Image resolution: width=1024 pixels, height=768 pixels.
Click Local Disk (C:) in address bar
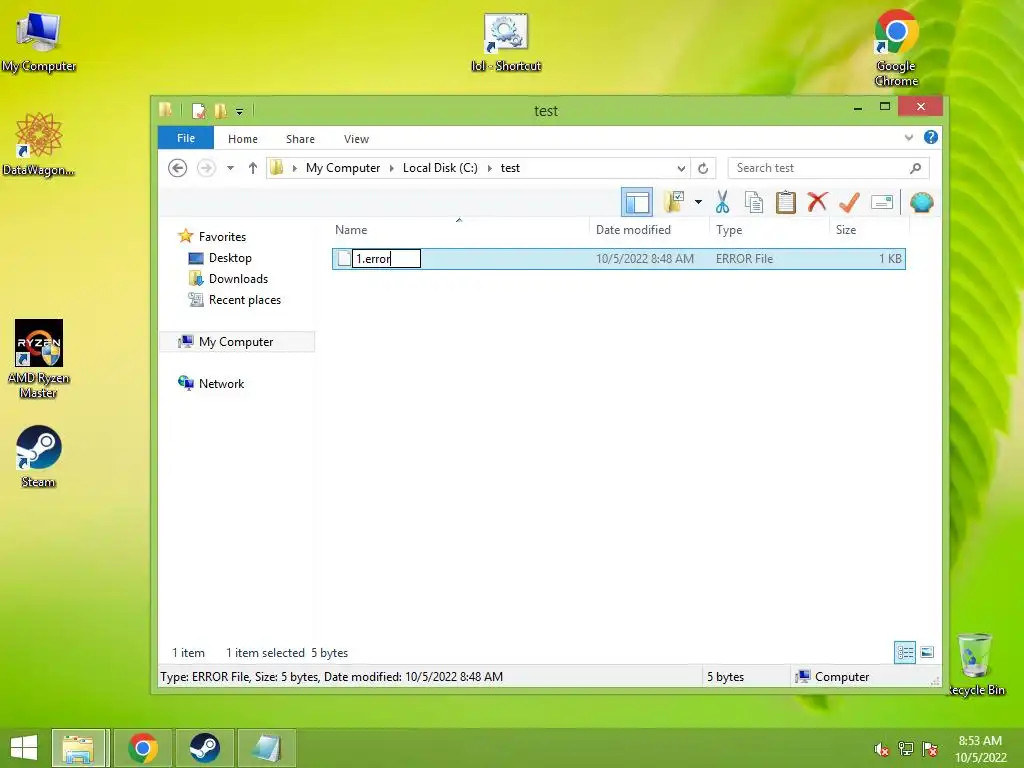(440, 168)
